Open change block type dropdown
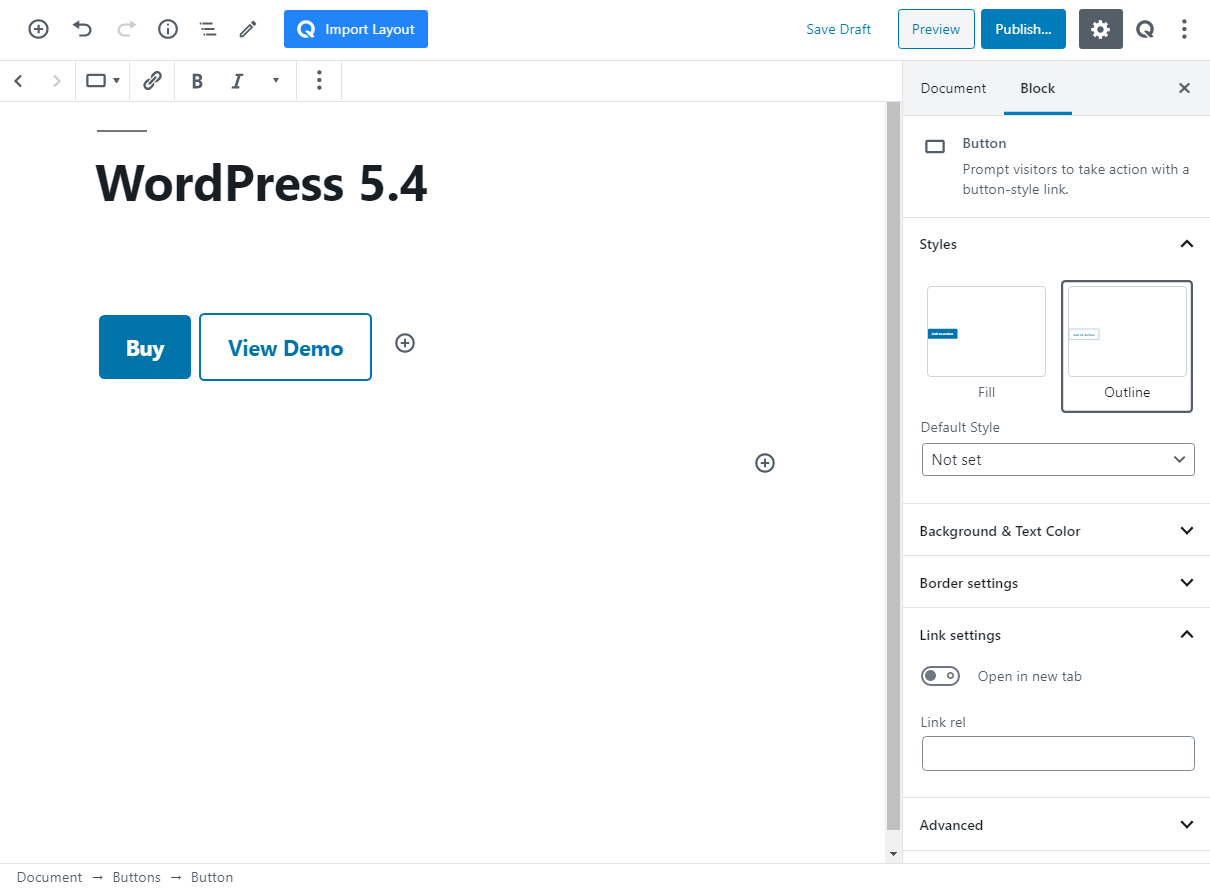1210x888 pixels. 102,81
